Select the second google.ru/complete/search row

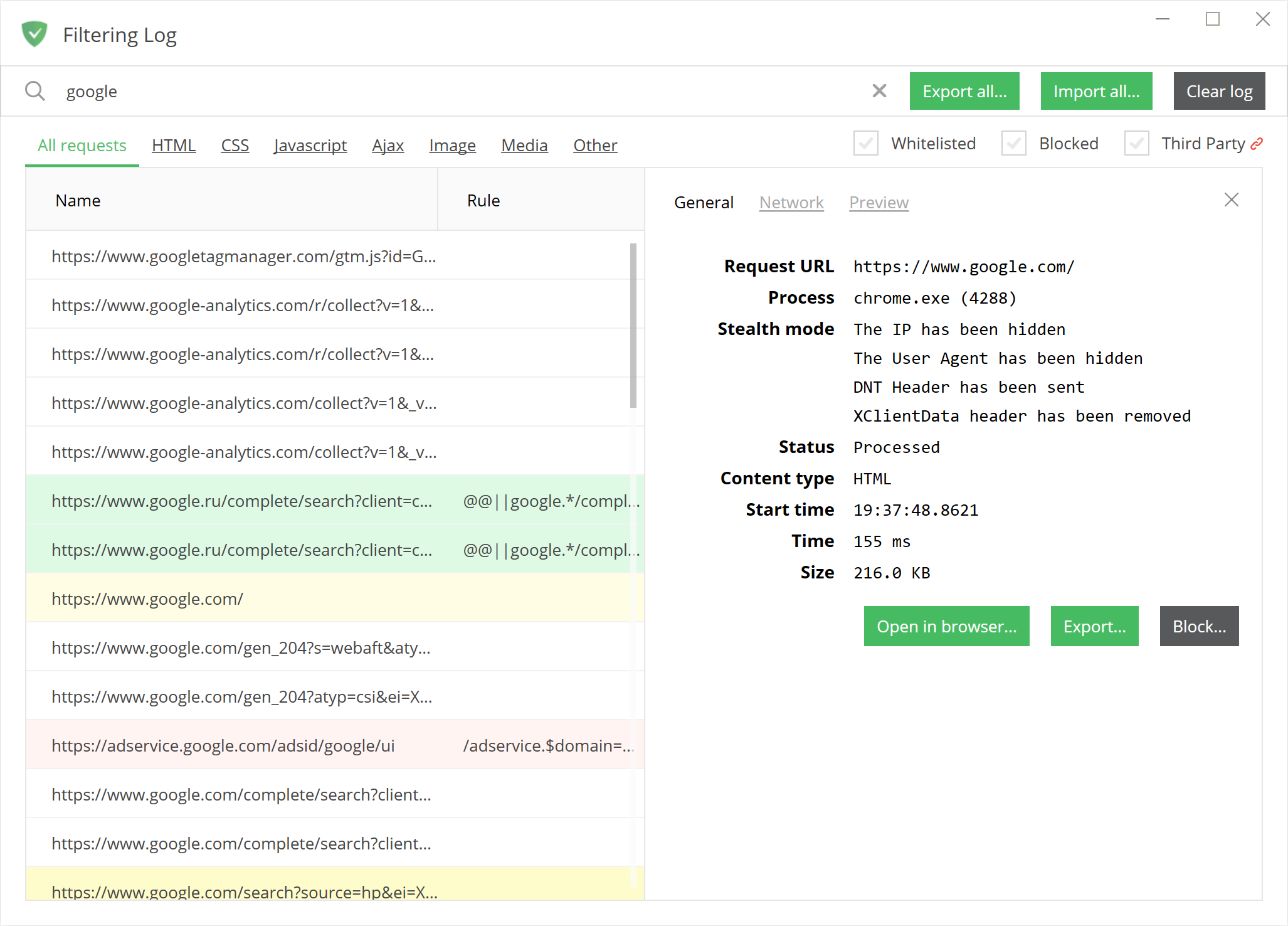(335, 550)
